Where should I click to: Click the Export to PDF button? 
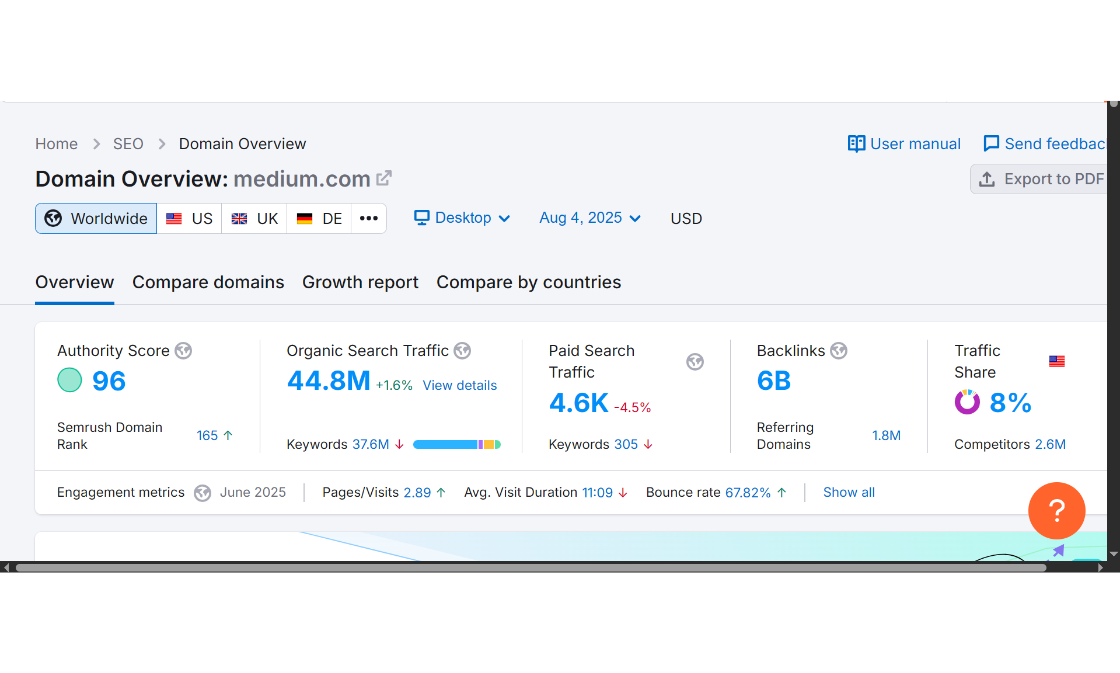pyautogui.click(x=1040, y=178)
